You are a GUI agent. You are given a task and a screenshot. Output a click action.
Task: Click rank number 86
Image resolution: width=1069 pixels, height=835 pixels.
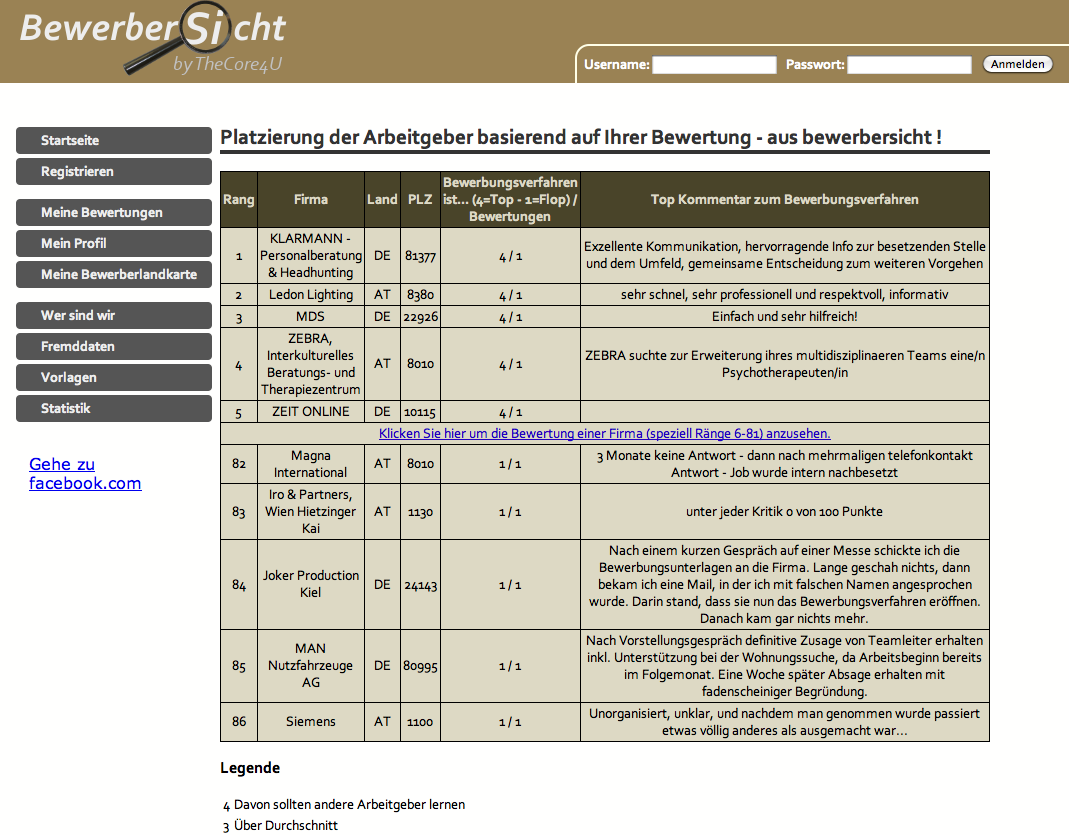(239, 722)
